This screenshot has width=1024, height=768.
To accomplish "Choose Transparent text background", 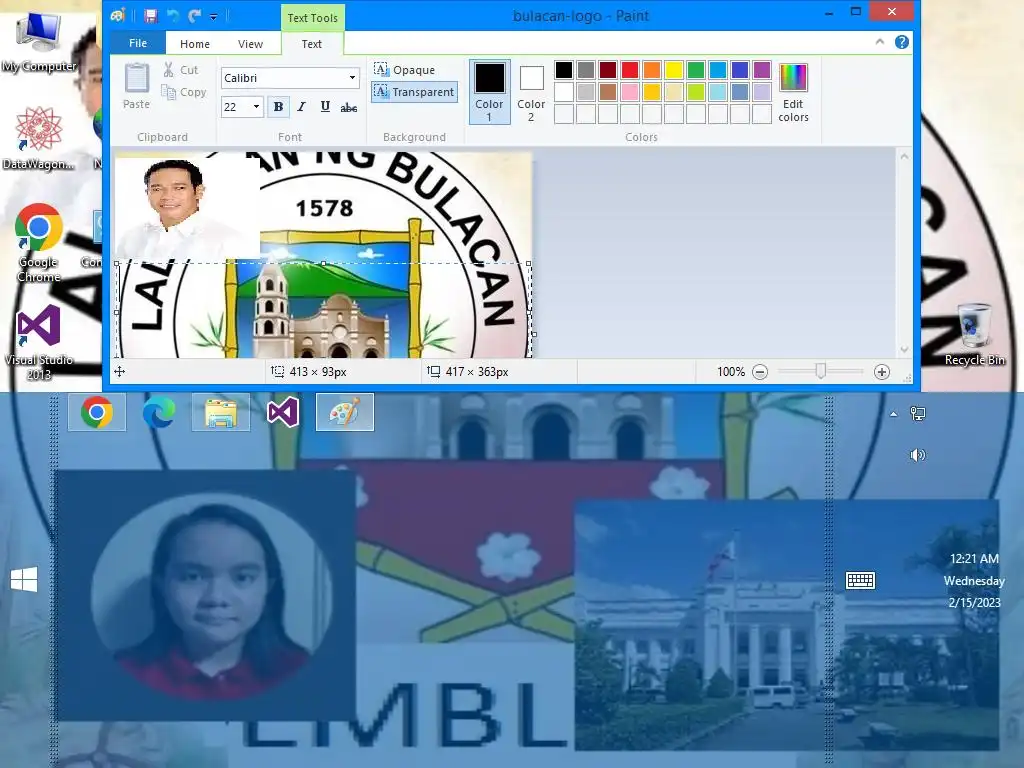I will [414, 92].
